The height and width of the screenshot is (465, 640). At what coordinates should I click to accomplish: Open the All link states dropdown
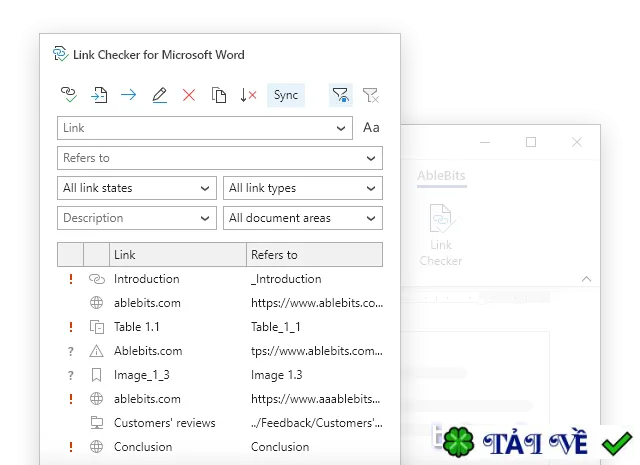(x=137, y=188)
